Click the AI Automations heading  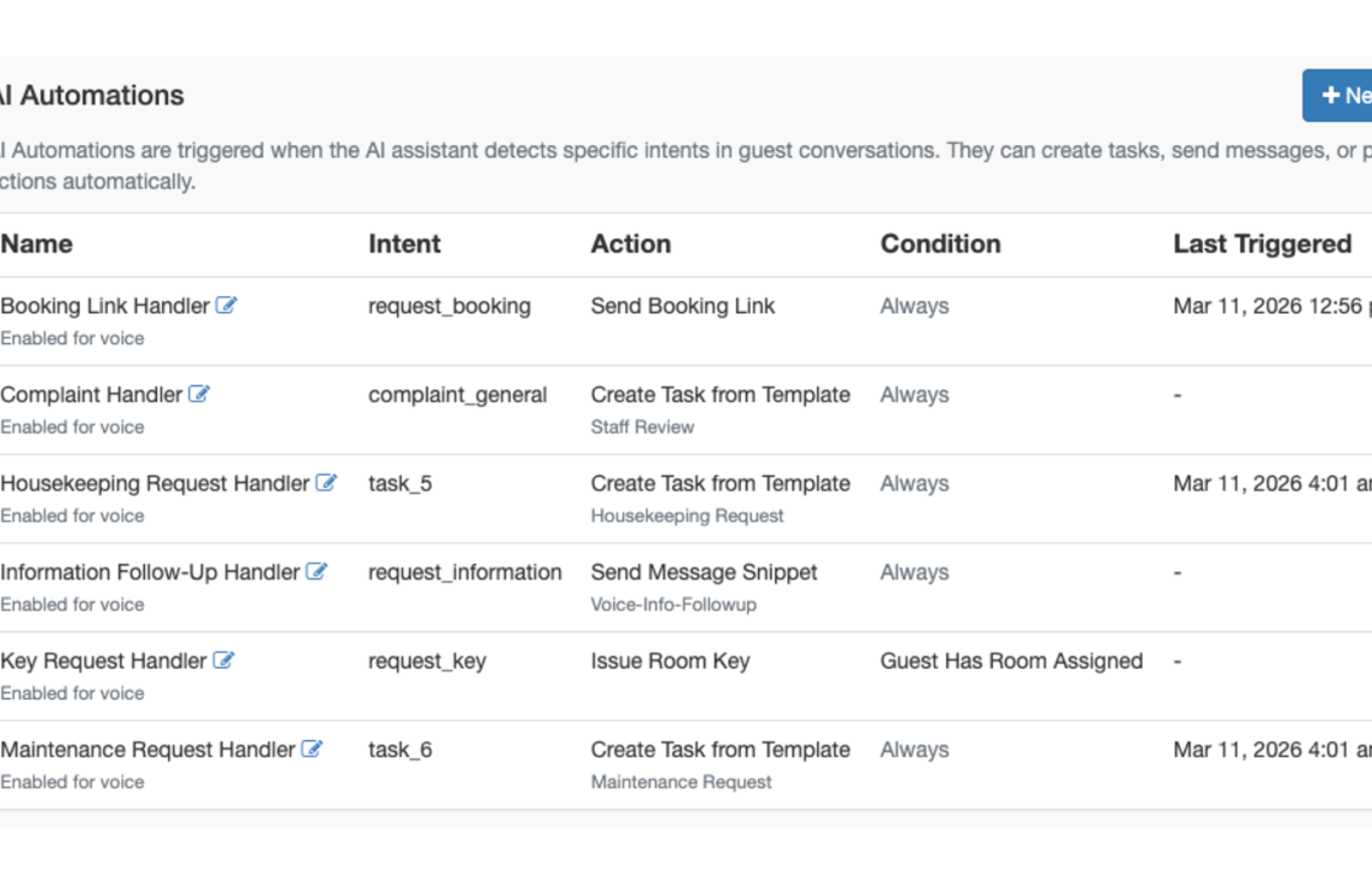(92, 95)
